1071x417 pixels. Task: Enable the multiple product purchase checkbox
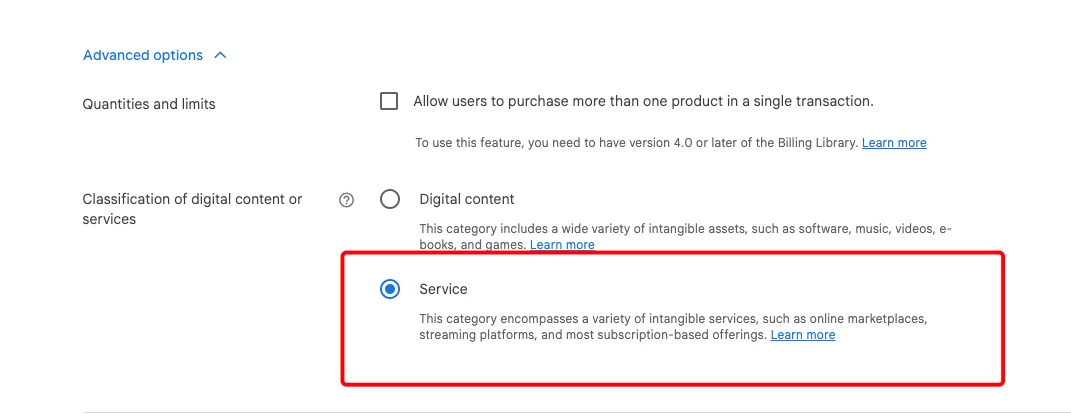tap(389, 102)
